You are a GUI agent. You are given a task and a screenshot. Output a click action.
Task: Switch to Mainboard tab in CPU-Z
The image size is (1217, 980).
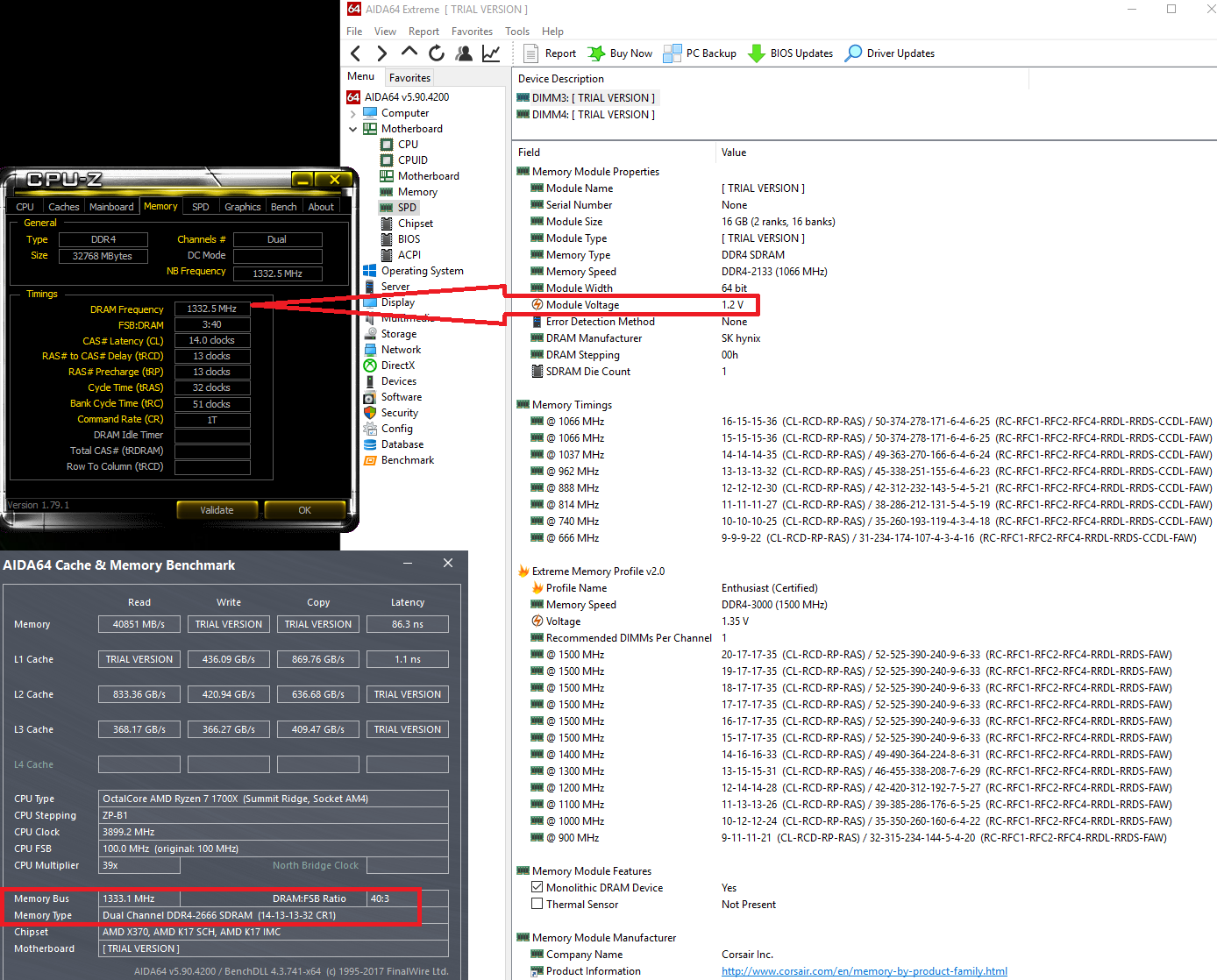tap(111, 207)
